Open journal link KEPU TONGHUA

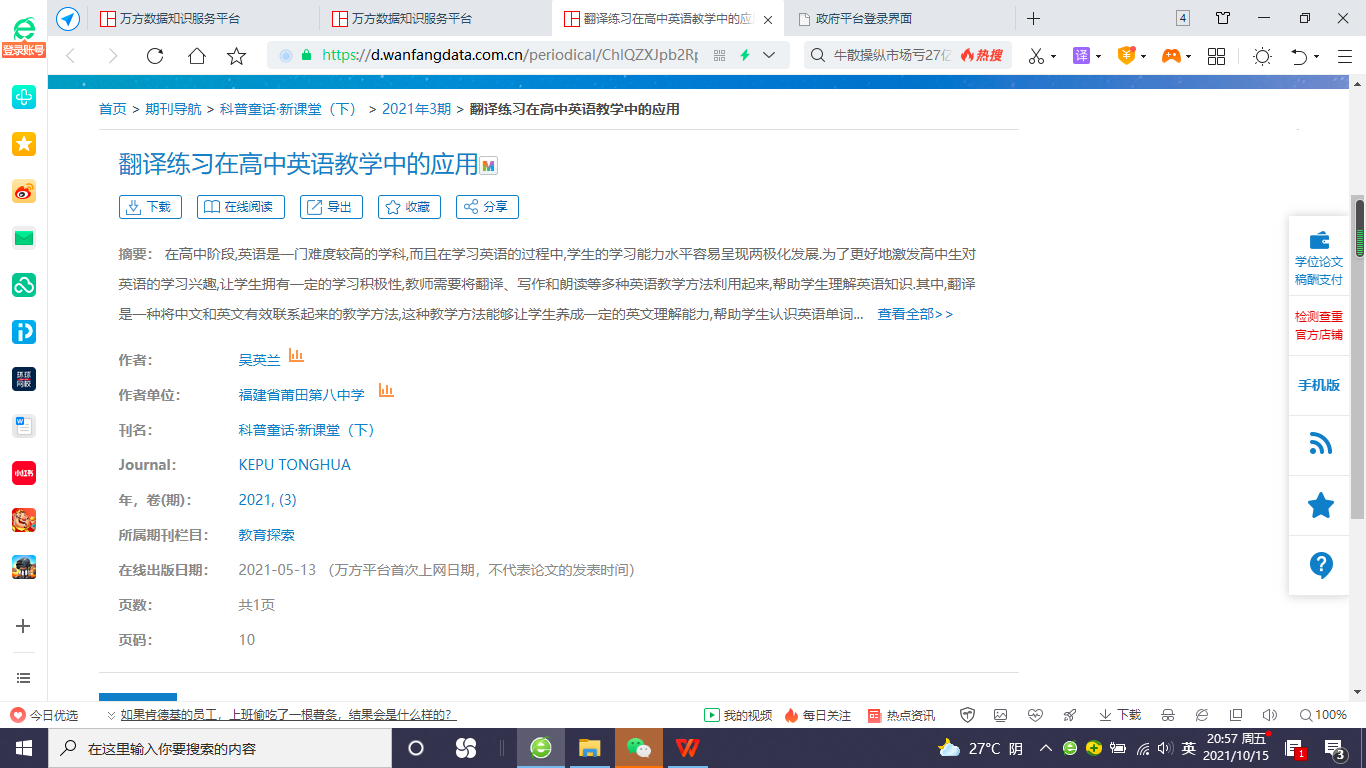pos(295,465)
